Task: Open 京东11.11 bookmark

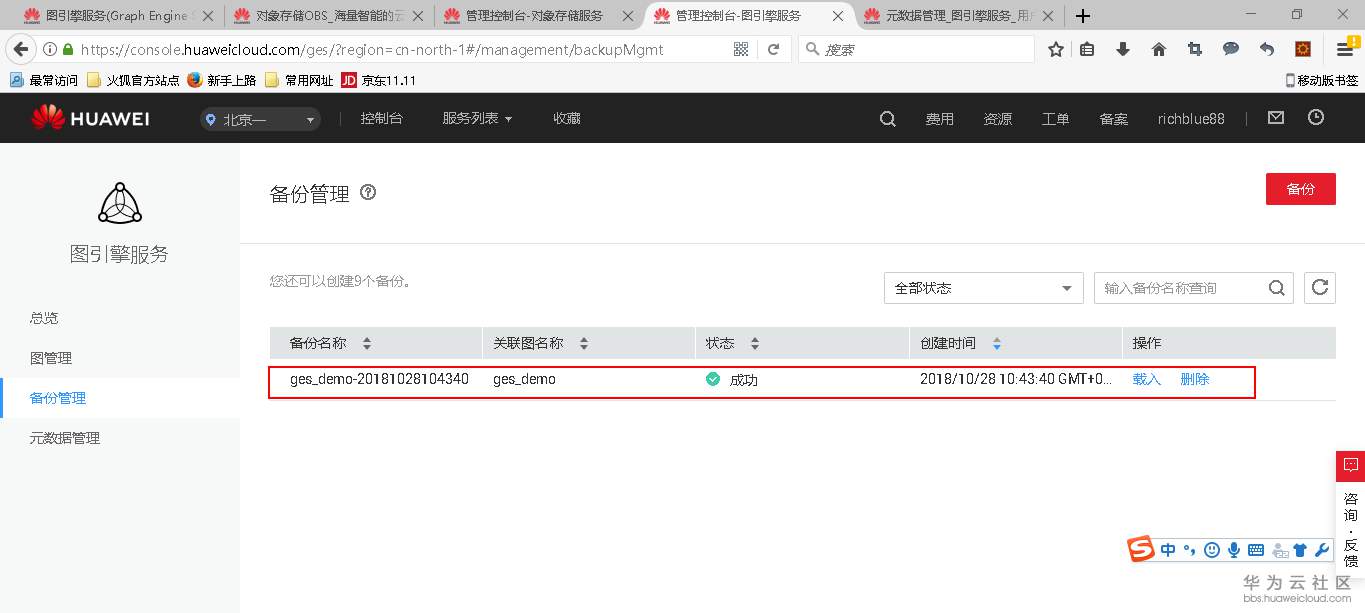Action: coord(378,80)
